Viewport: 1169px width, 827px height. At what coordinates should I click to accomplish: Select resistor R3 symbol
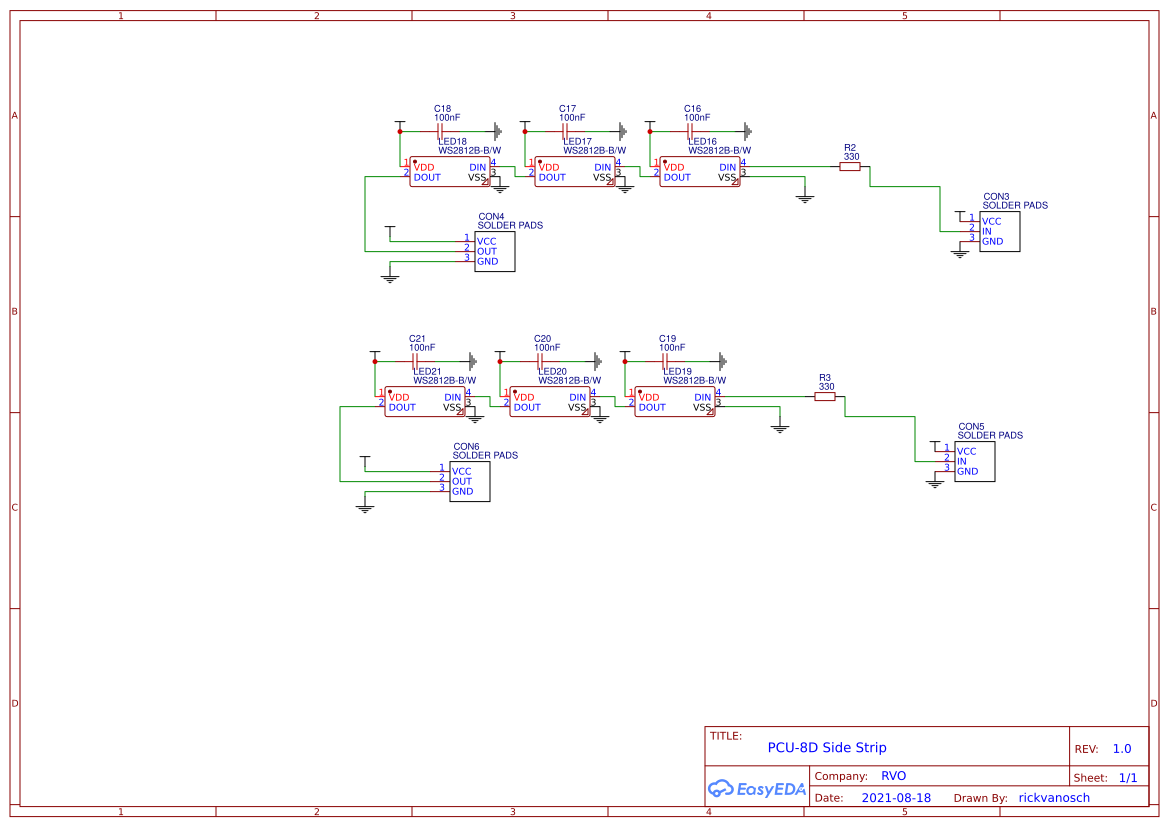[826, 397]
